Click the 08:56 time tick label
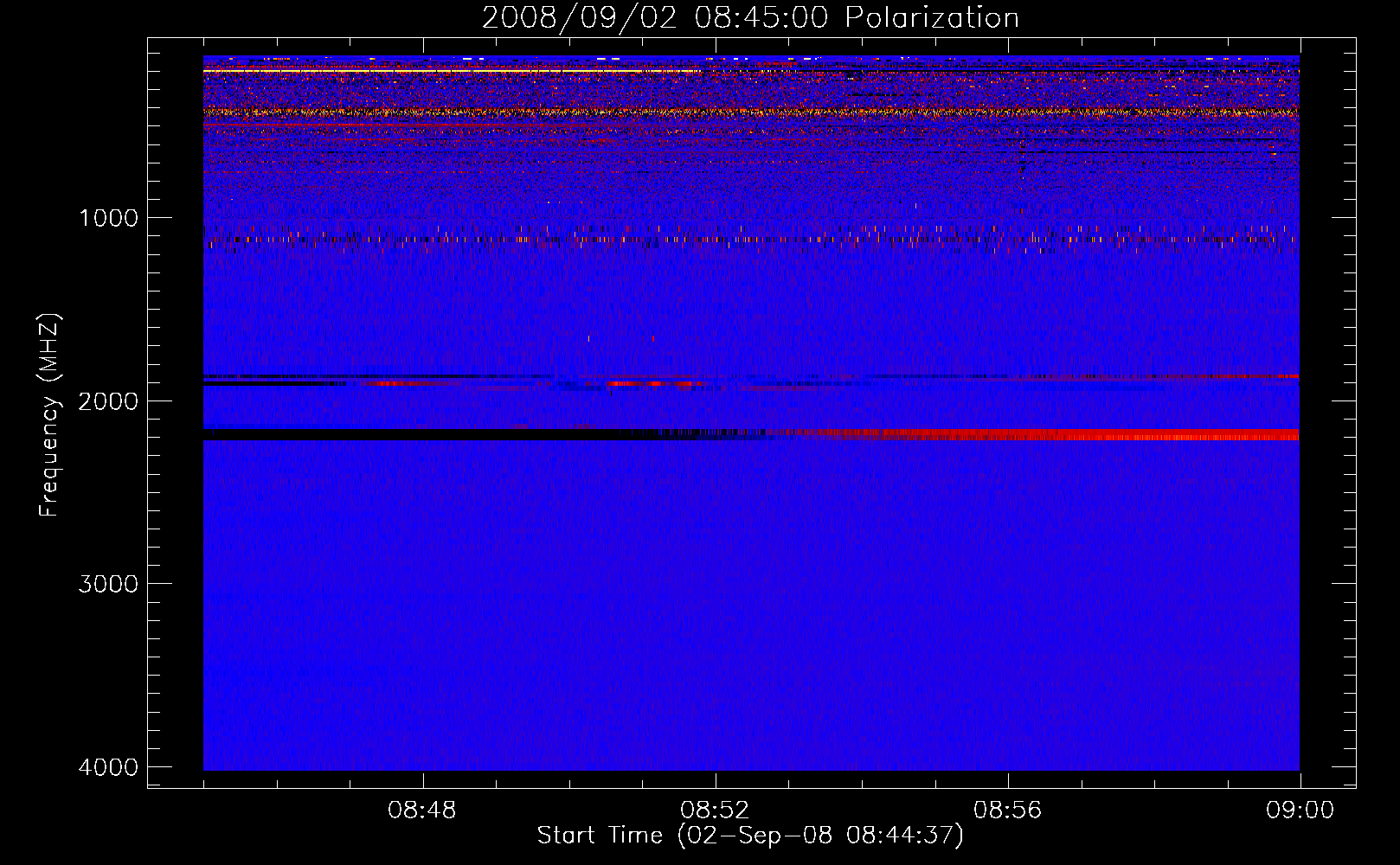 [x=1007, y=811]
